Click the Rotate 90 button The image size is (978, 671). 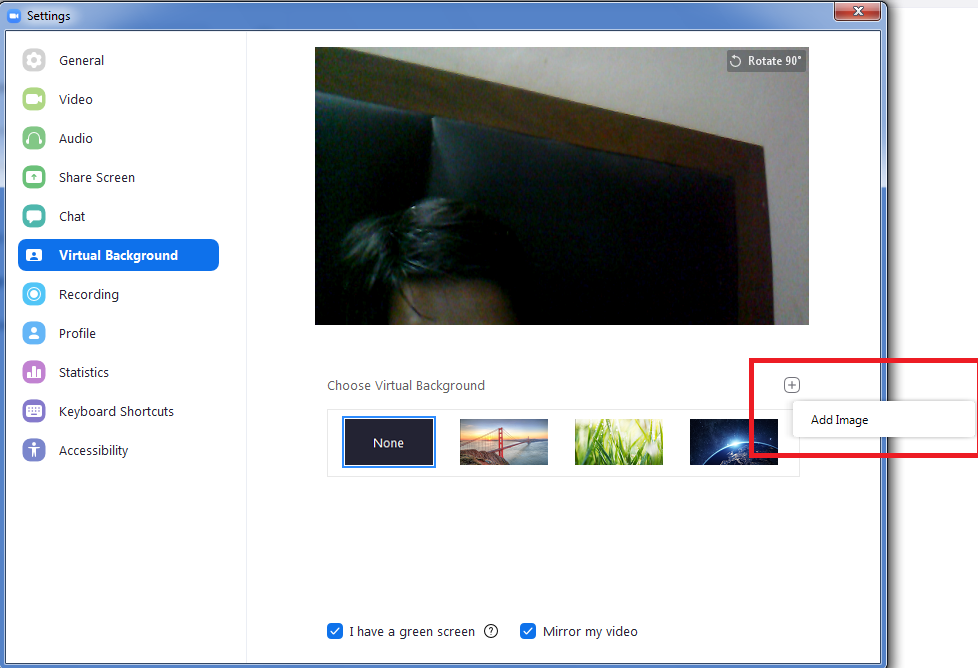(766, 60)
